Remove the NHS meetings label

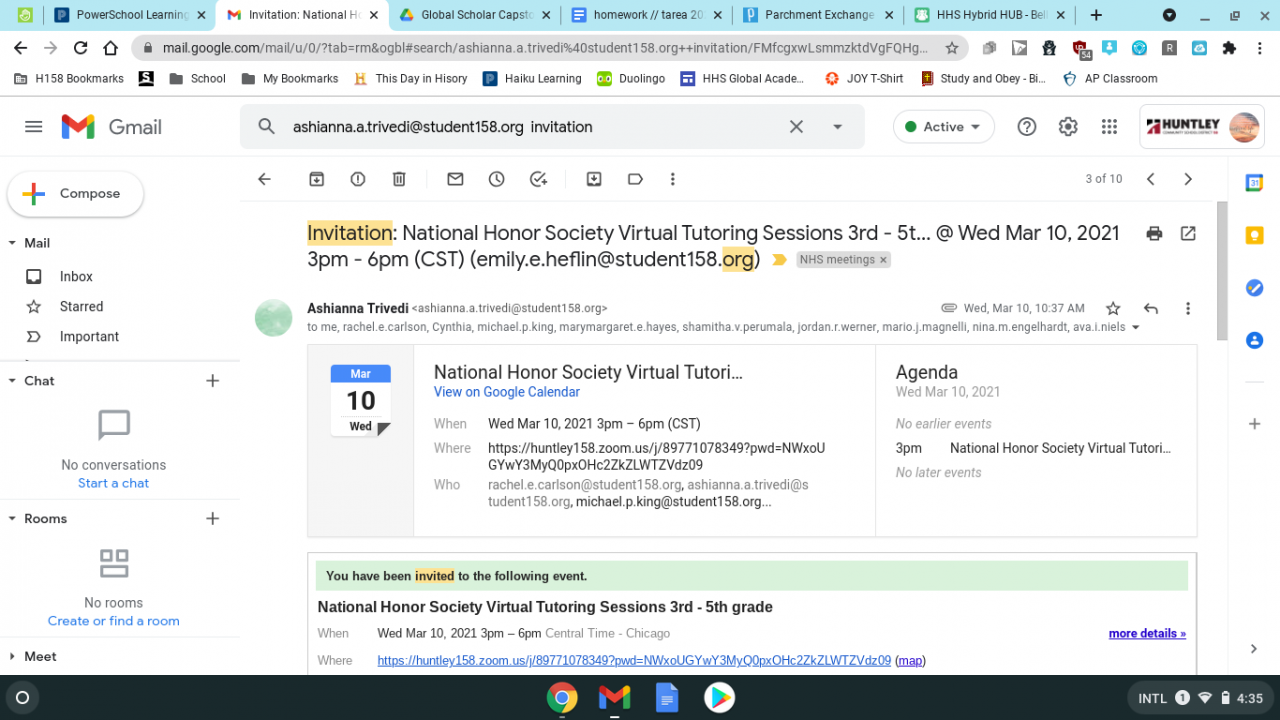(883, 260)
